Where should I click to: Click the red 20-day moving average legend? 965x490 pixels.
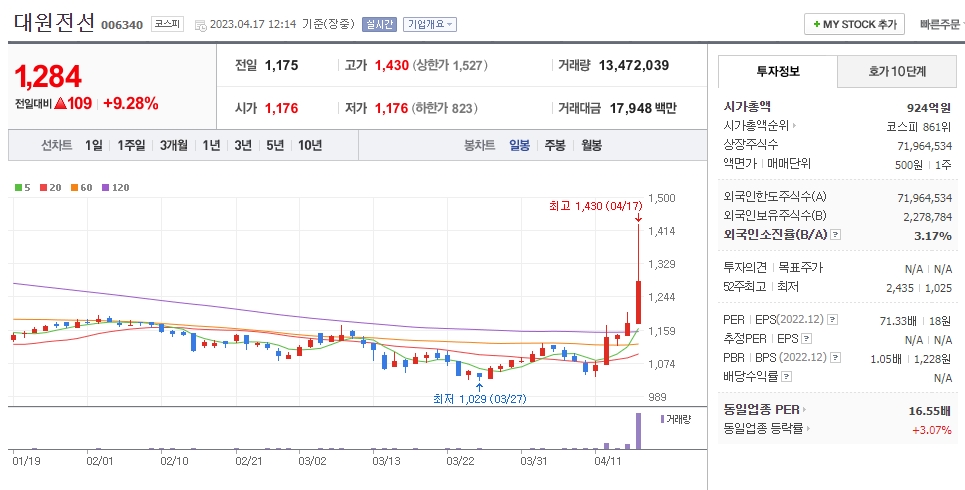click(x=50, y=188)
